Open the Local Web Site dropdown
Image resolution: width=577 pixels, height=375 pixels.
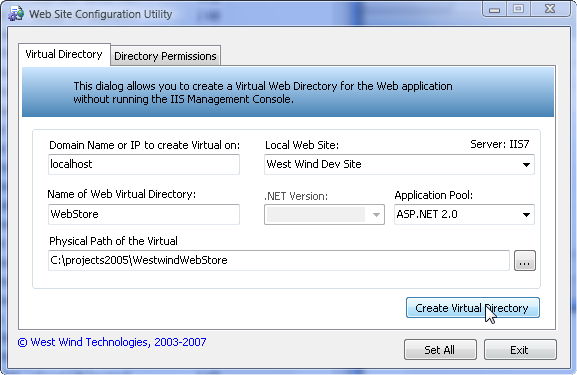tap(399, 164)
